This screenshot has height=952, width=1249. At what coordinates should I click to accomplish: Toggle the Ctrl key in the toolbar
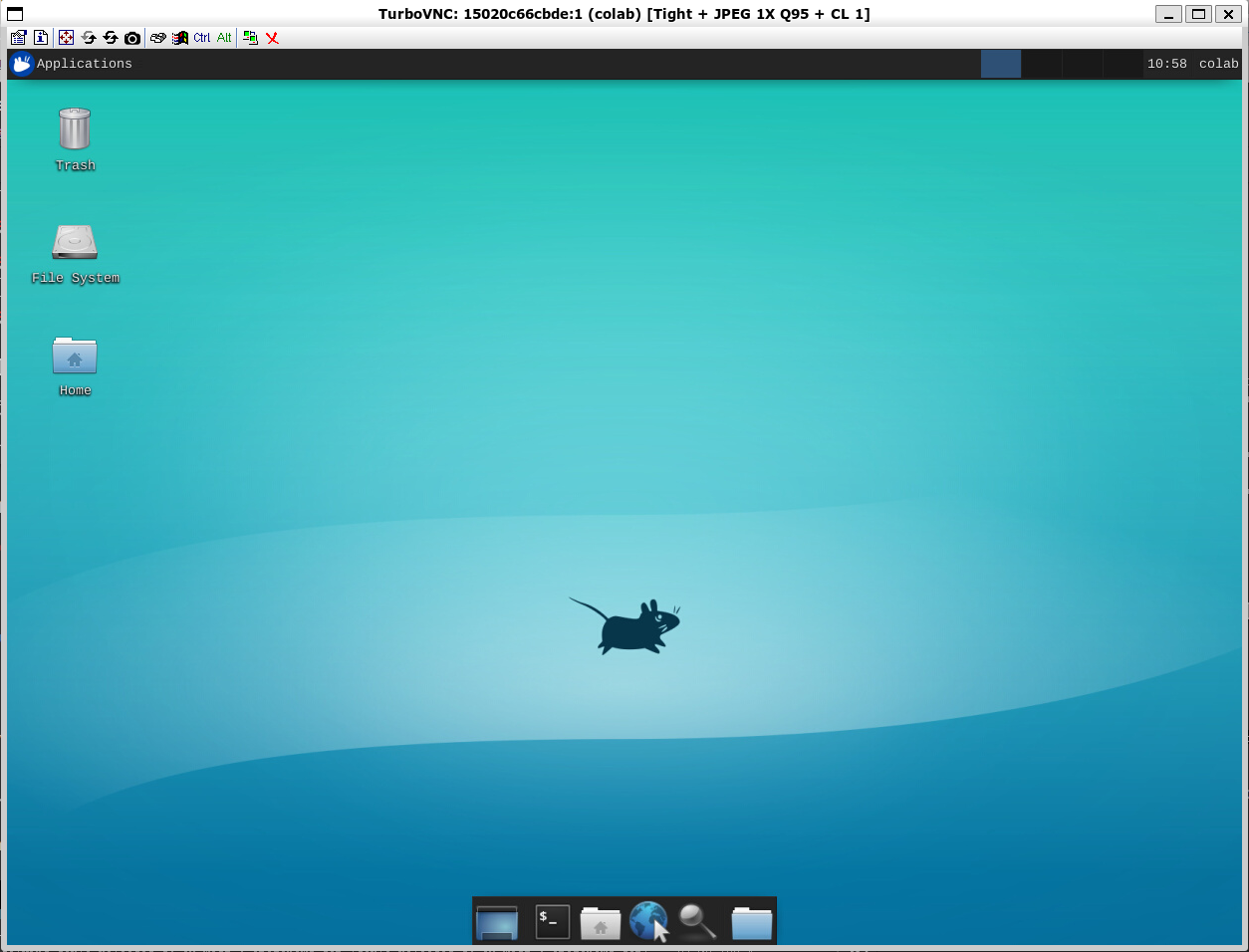tap(202, 38)
